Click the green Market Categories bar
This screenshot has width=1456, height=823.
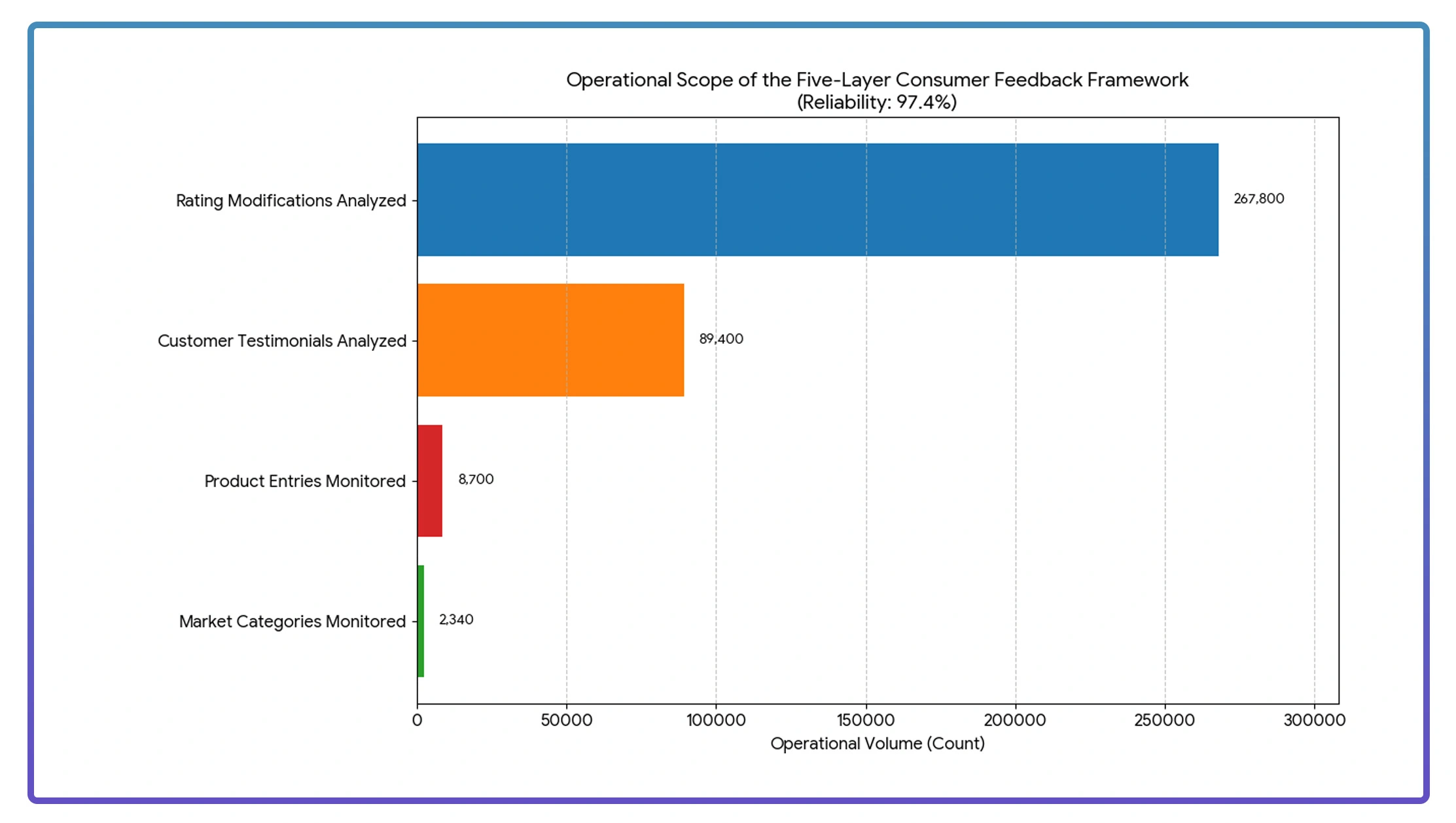click(421, 621)
